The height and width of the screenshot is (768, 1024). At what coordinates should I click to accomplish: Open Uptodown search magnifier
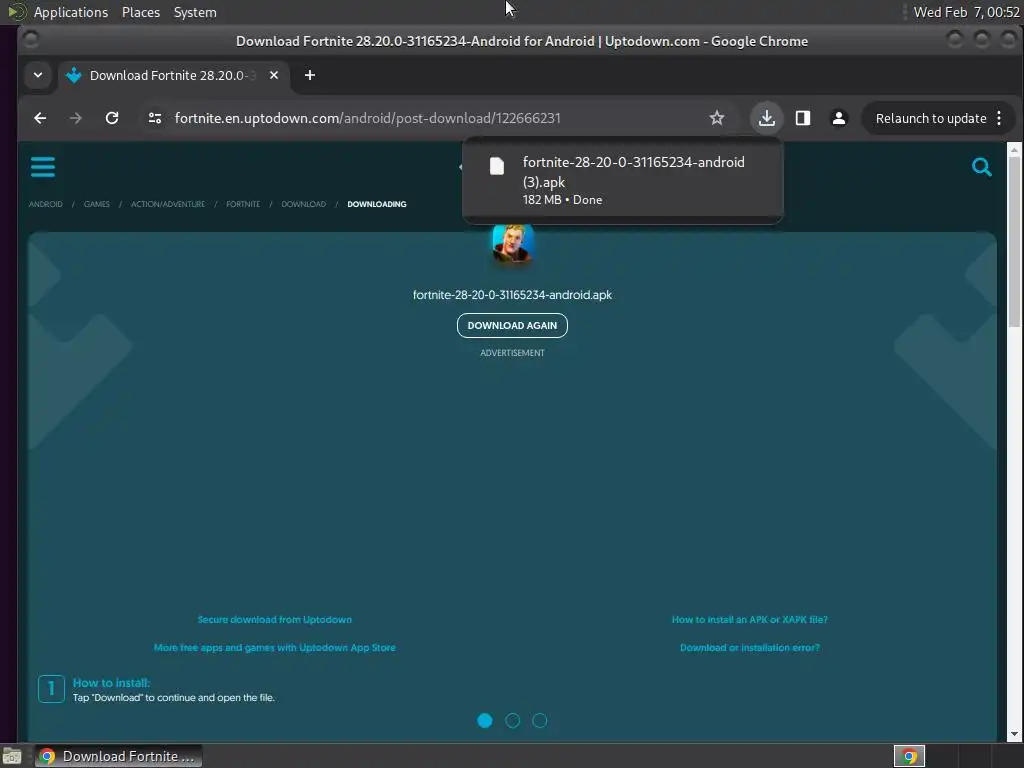point(981,167)
